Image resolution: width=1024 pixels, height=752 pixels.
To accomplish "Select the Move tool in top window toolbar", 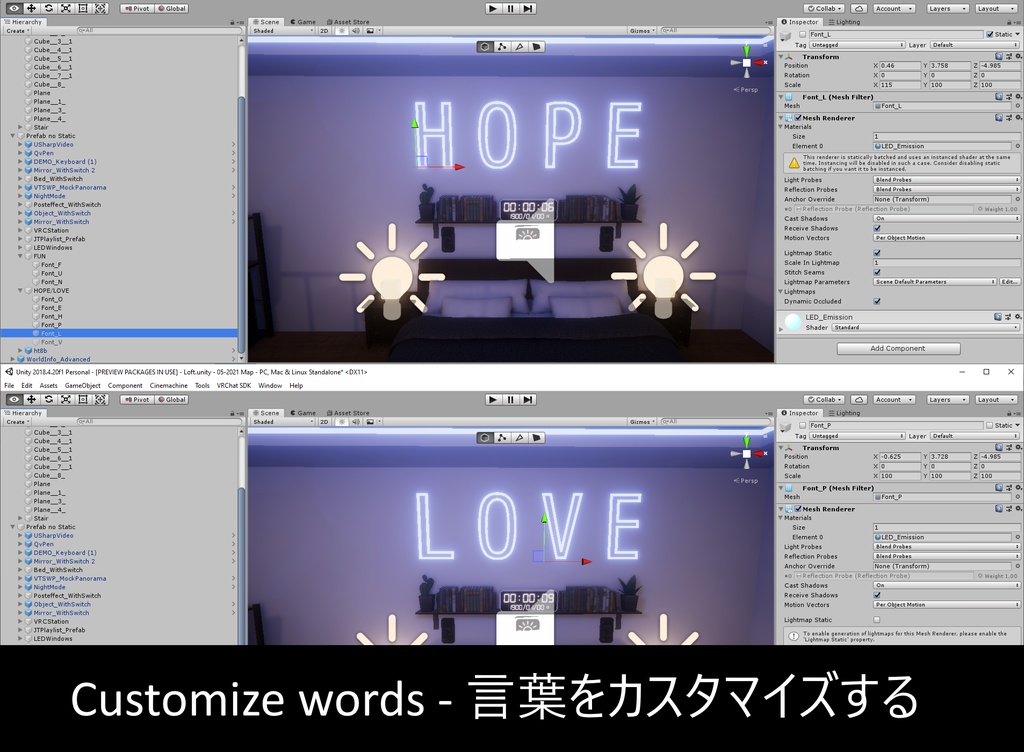I will click(x=31, y=8).
